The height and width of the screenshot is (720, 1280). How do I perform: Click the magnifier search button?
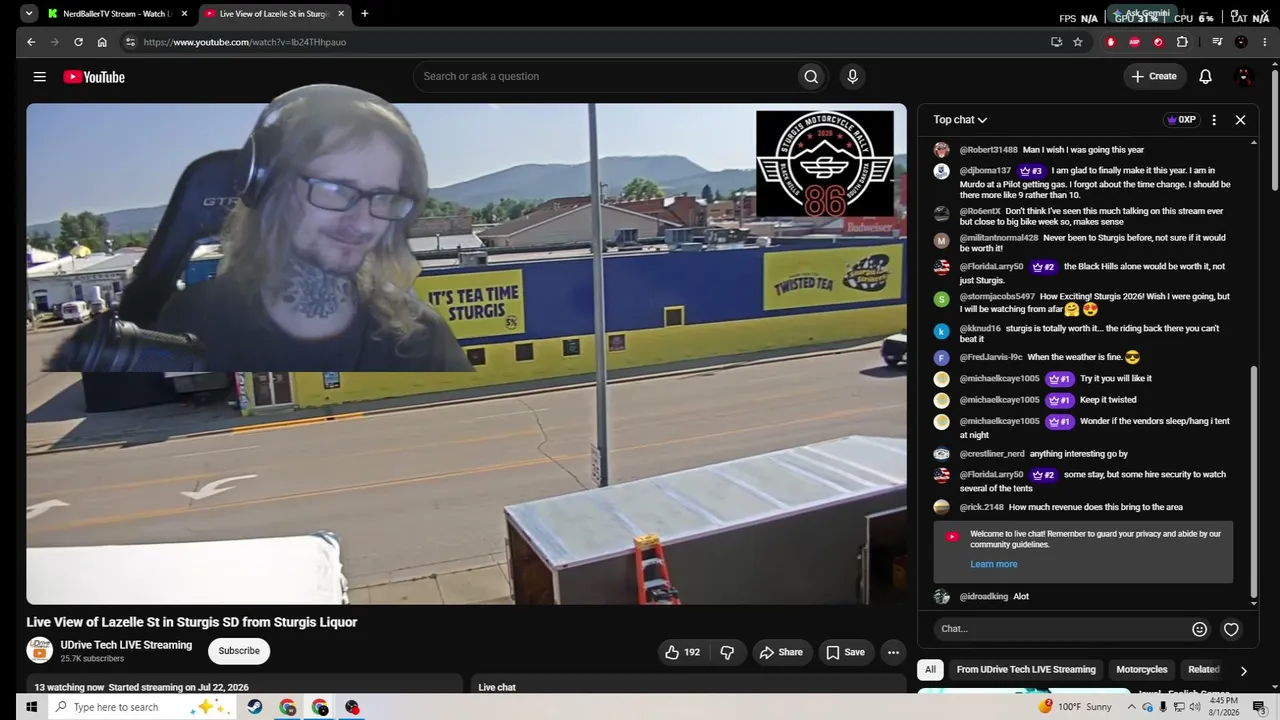coord(811,77)
